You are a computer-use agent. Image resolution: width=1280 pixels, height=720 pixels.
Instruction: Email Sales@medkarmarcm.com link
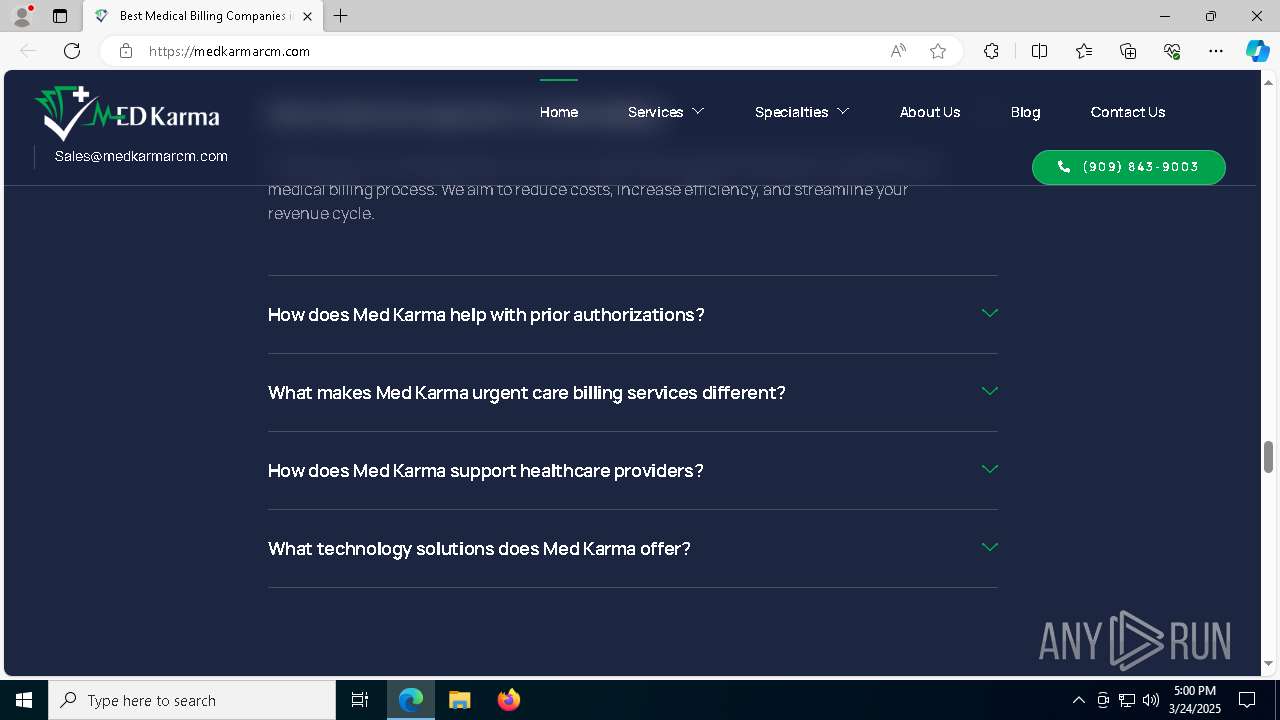(141, 156)
